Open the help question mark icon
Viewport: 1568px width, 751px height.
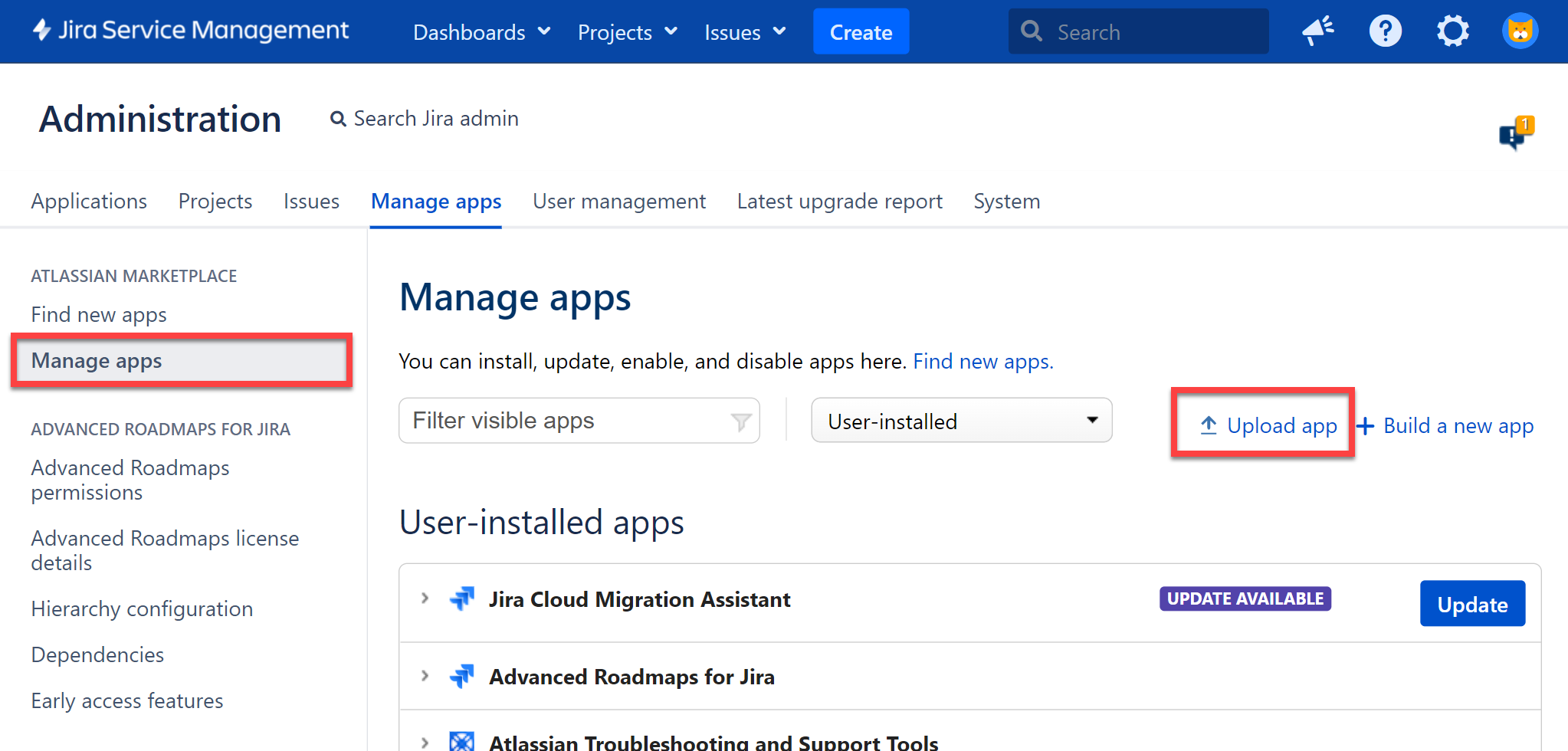pos(1385,31)
